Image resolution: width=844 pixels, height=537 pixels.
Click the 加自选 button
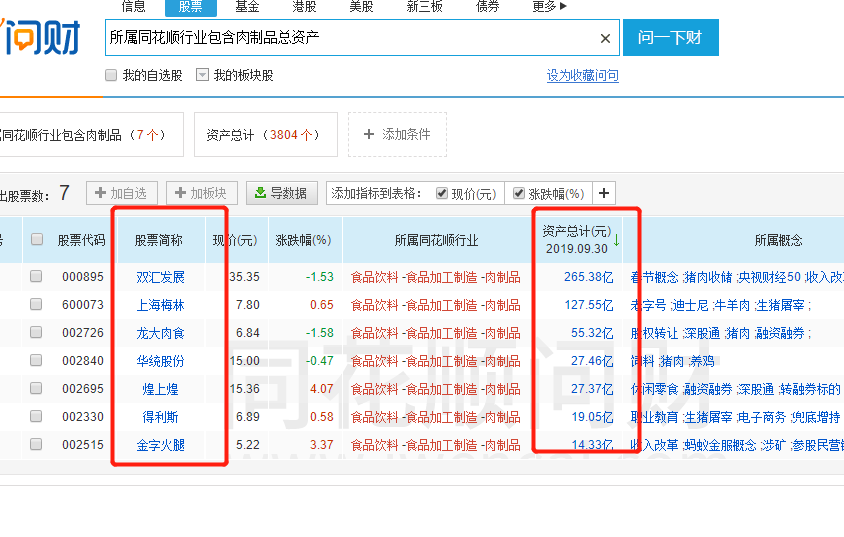pyautogui.click(x=122, y=193)
